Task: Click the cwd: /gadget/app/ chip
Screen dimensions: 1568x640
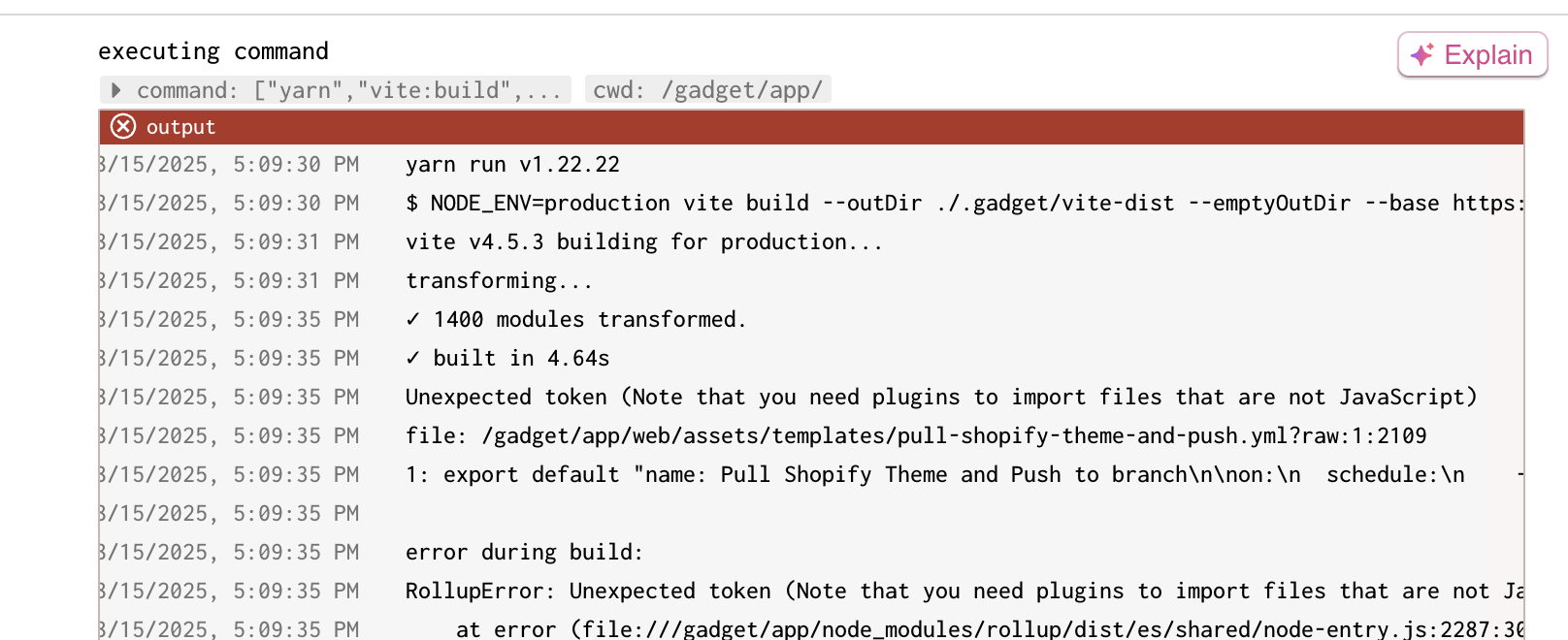Action: (708, 90)
